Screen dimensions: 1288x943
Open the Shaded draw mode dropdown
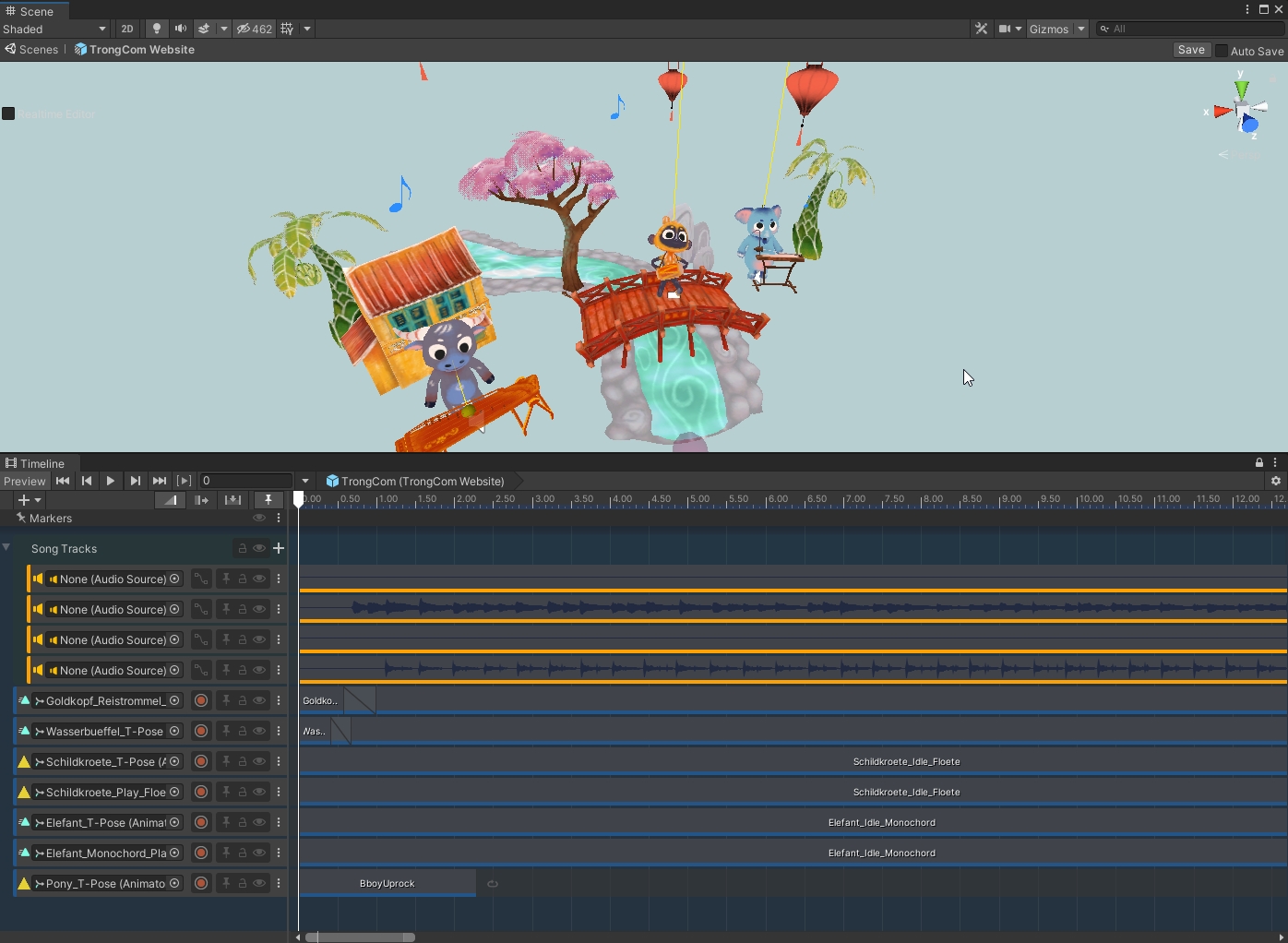tap(54, 29)
